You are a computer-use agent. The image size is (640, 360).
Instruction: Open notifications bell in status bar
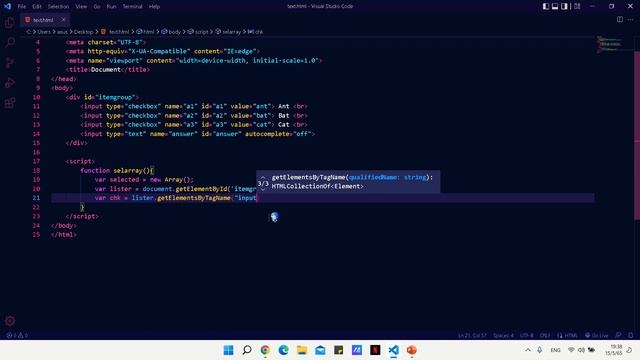point(631,336)
